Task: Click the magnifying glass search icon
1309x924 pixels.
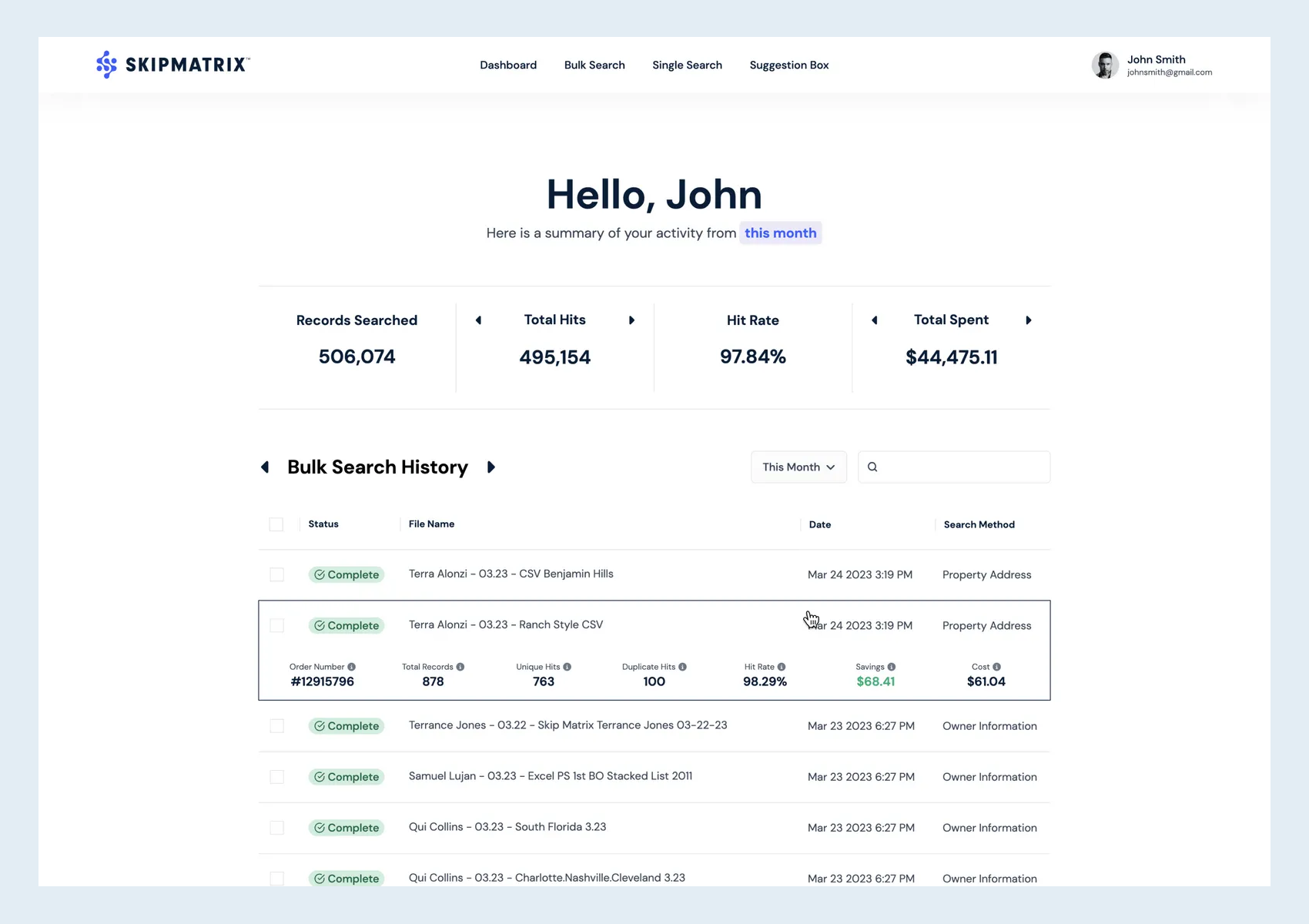Action: click(x=872, y=467)
